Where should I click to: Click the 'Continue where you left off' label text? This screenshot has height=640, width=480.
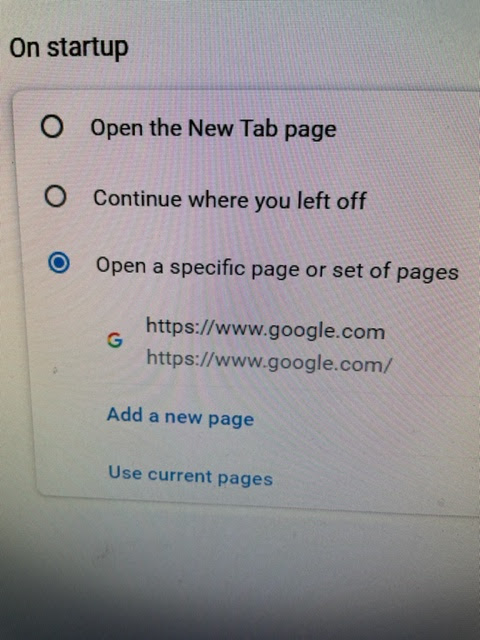pos(230,200)
